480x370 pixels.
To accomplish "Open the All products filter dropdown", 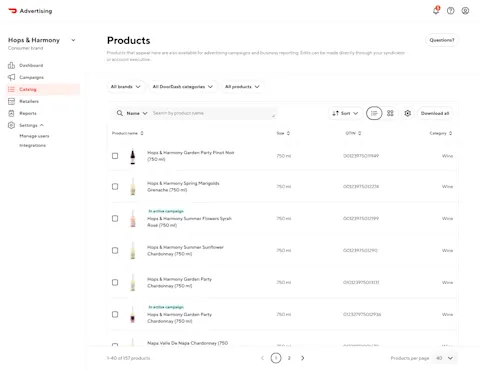I will point(242,87).
